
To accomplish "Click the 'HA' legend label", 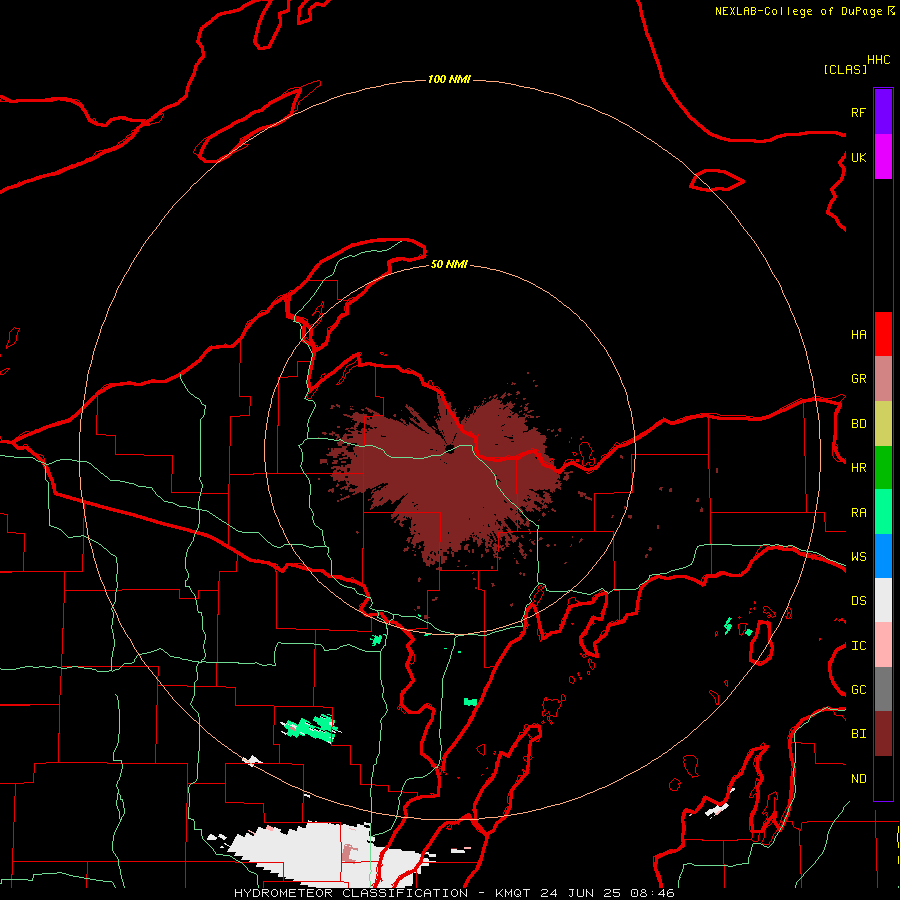I will [x=858, y=335].
